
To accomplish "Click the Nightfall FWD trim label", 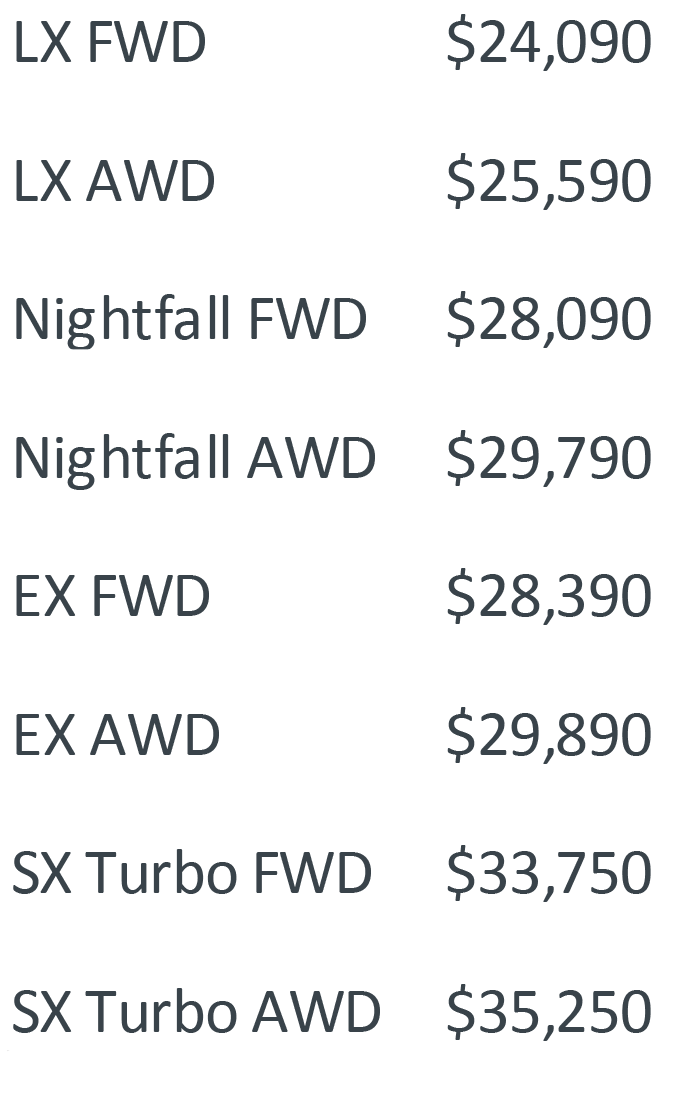I will 190,320.
